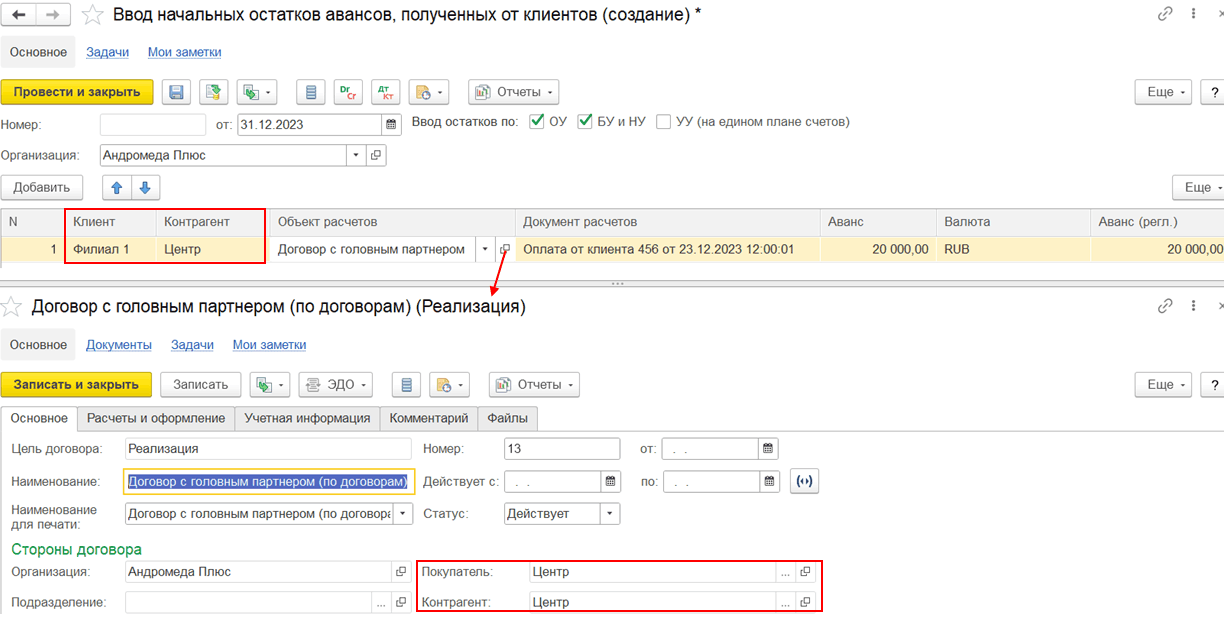The width and height of the screenshot is (1224, 618).
Task: Click the post document icon
Action: click(x=213, y=92)
